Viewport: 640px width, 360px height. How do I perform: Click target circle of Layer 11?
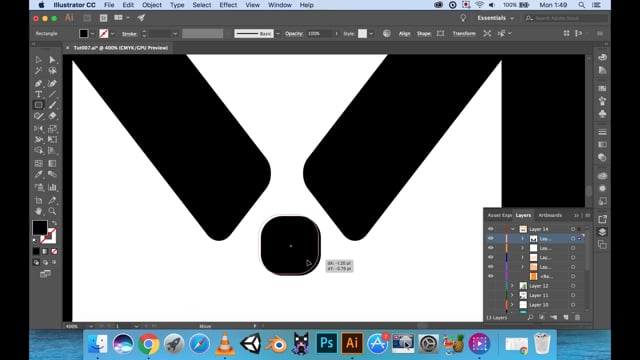573,295
